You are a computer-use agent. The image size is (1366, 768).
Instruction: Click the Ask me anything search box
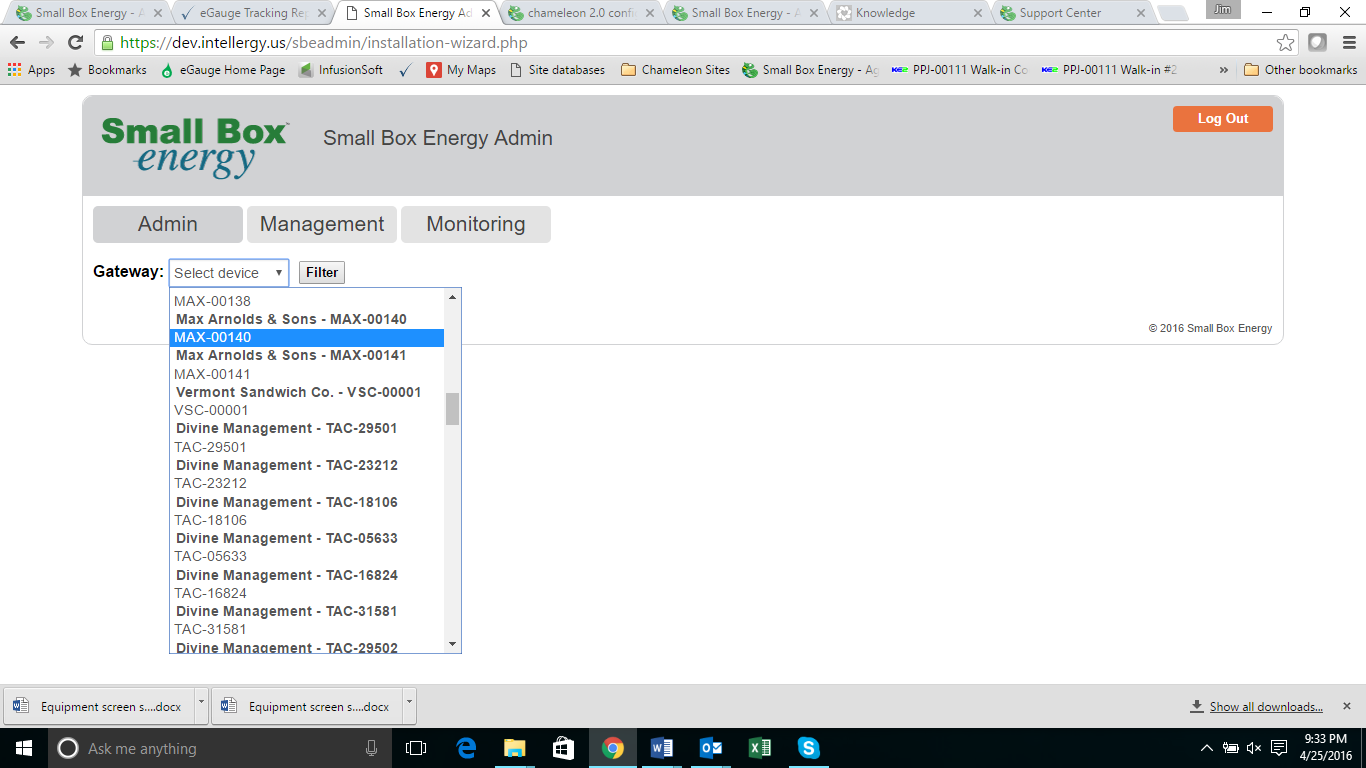[218, 748]
